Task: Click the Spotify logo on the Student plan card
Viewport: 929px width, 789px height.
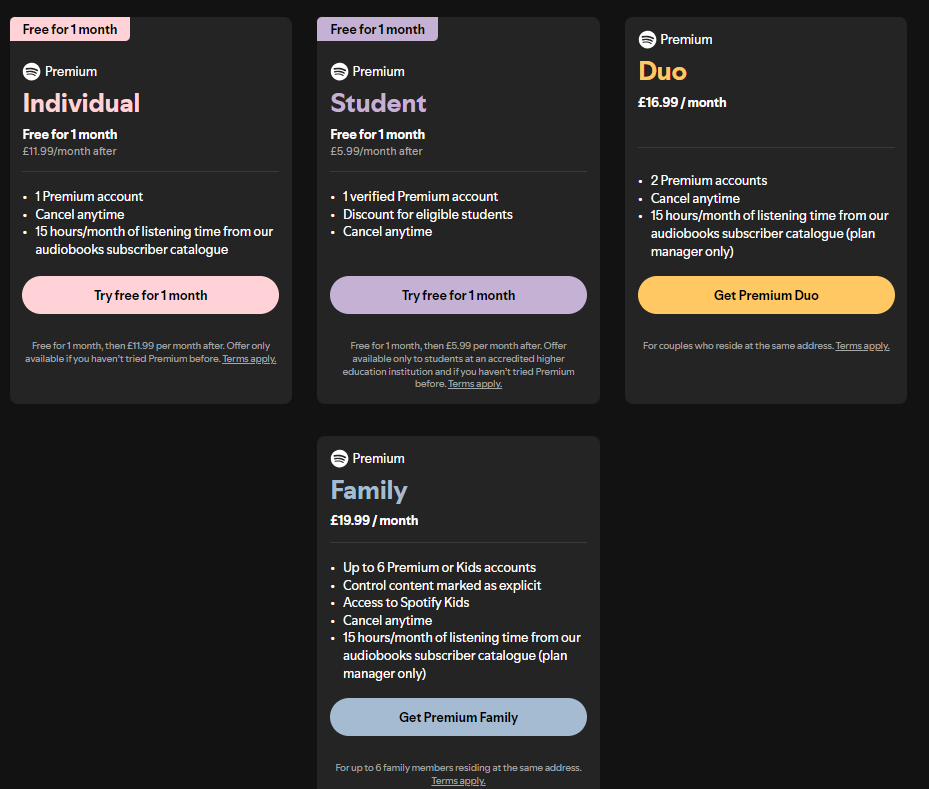Action: (x=339, y=71)
